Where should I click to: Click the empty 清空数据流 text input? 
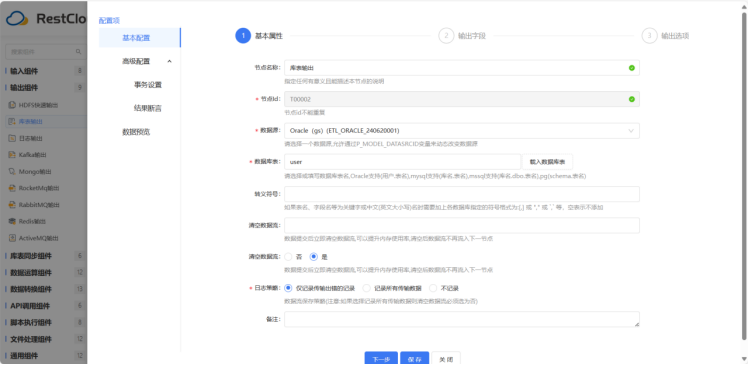pos(462,225)
